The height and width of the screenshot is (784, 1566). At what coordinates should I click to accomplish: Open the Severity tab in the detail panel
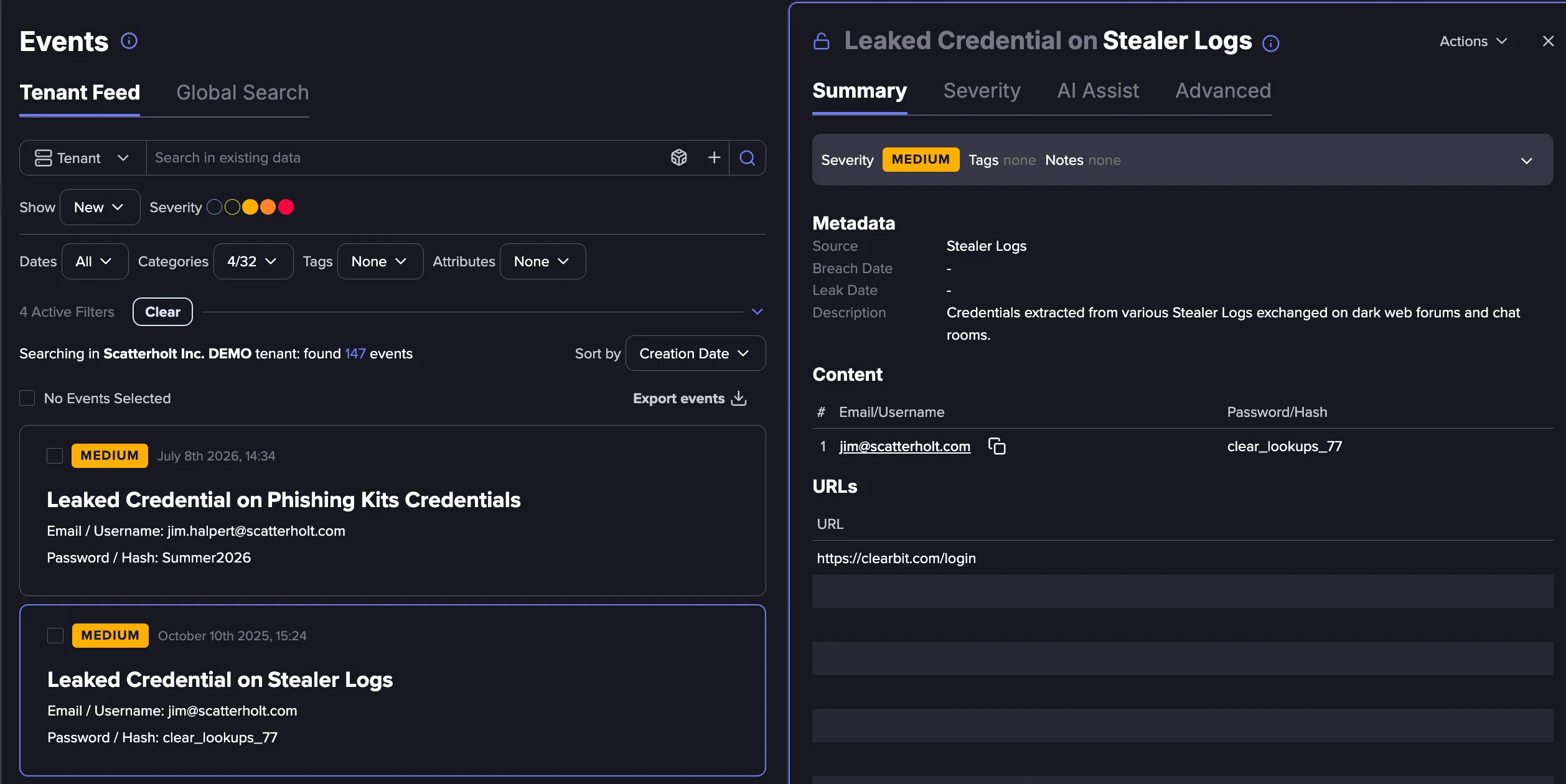click(x=982, y=91)
